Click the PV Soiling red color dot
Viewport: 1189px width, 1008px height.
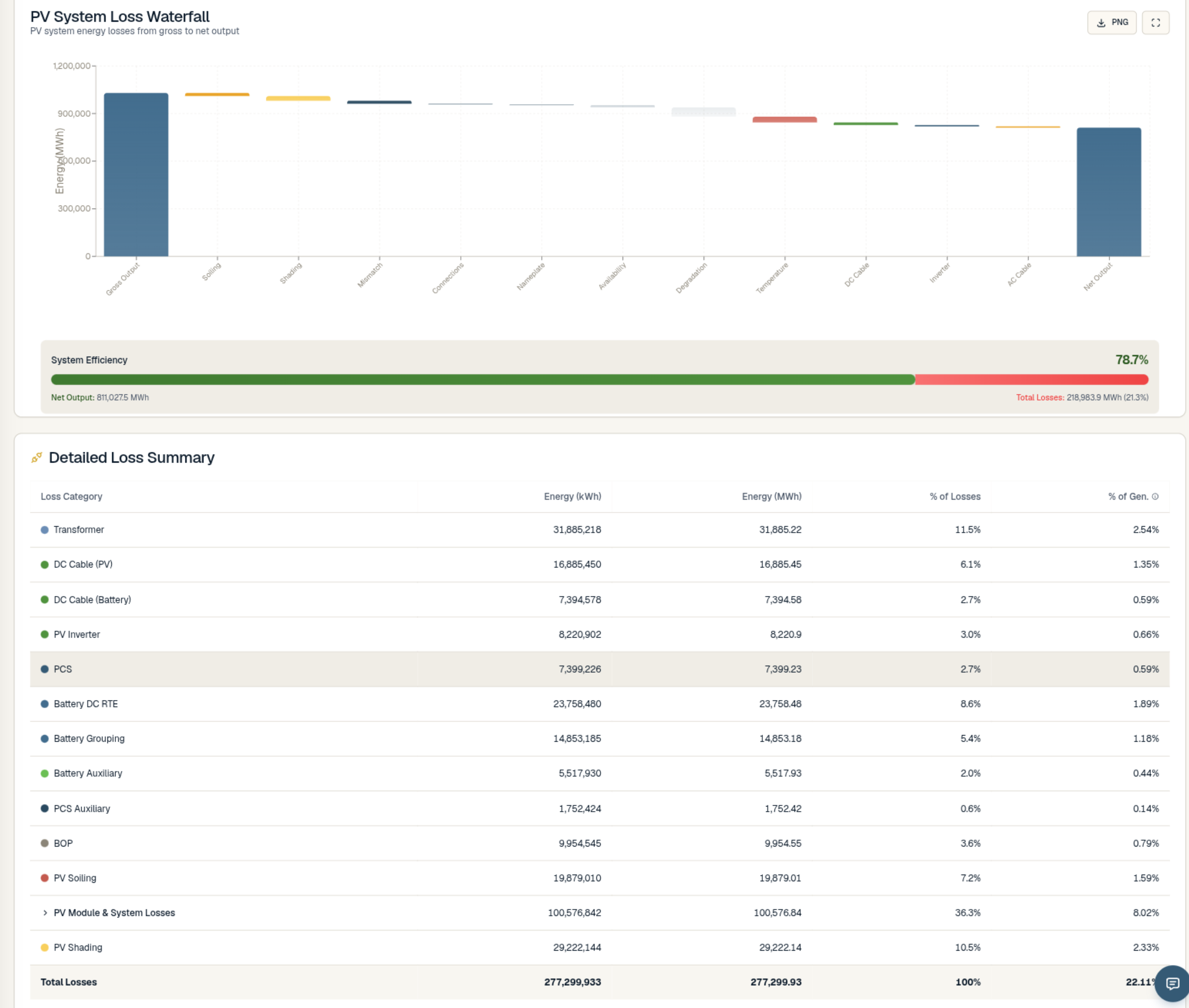pos(45,878)
